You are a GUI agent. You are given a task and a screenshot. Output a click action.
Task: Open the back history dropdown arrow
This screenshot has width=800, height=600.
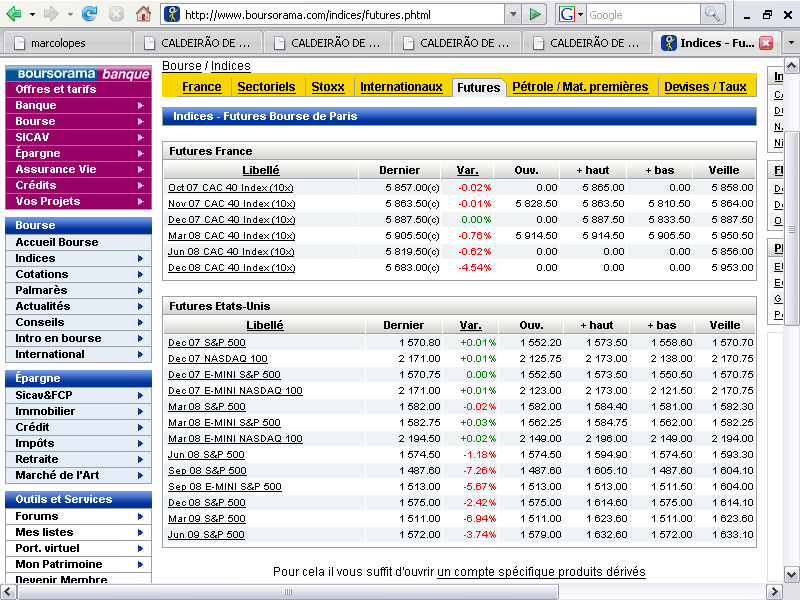(x=32, y=14)
